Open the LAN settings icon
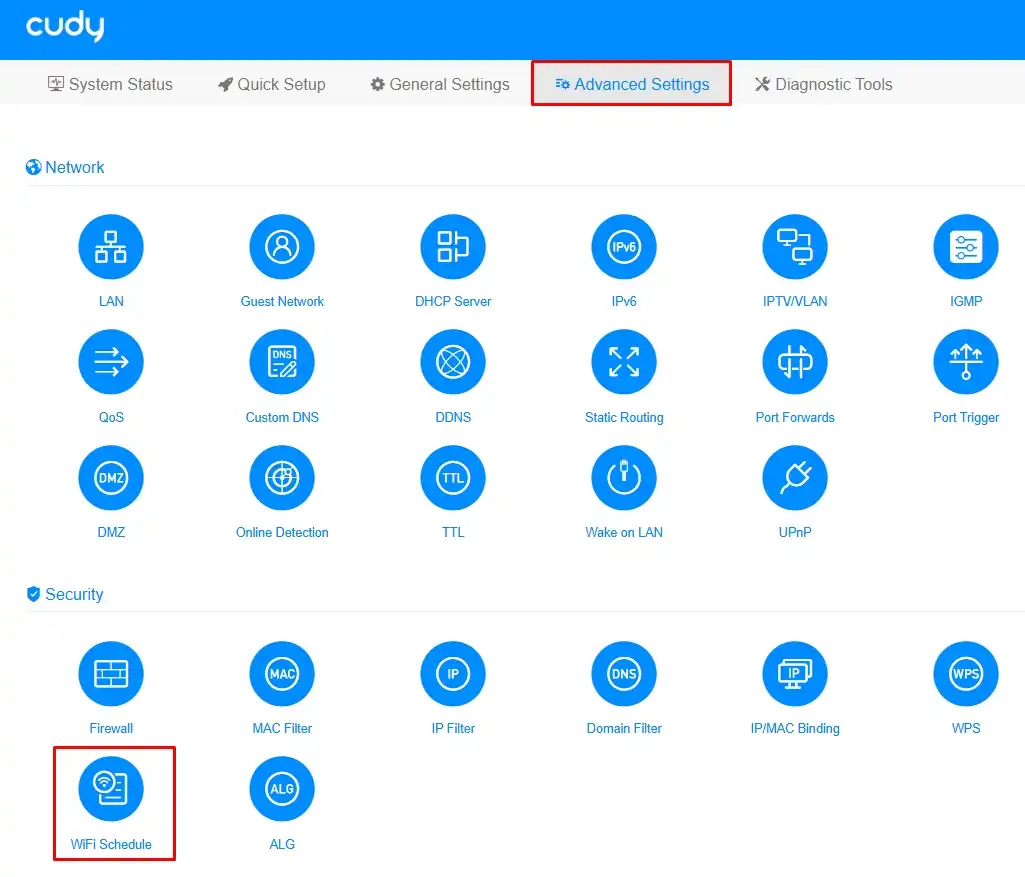Image resolution: width=1025 pixels, height=877 pixels. [x=110, y=247]
